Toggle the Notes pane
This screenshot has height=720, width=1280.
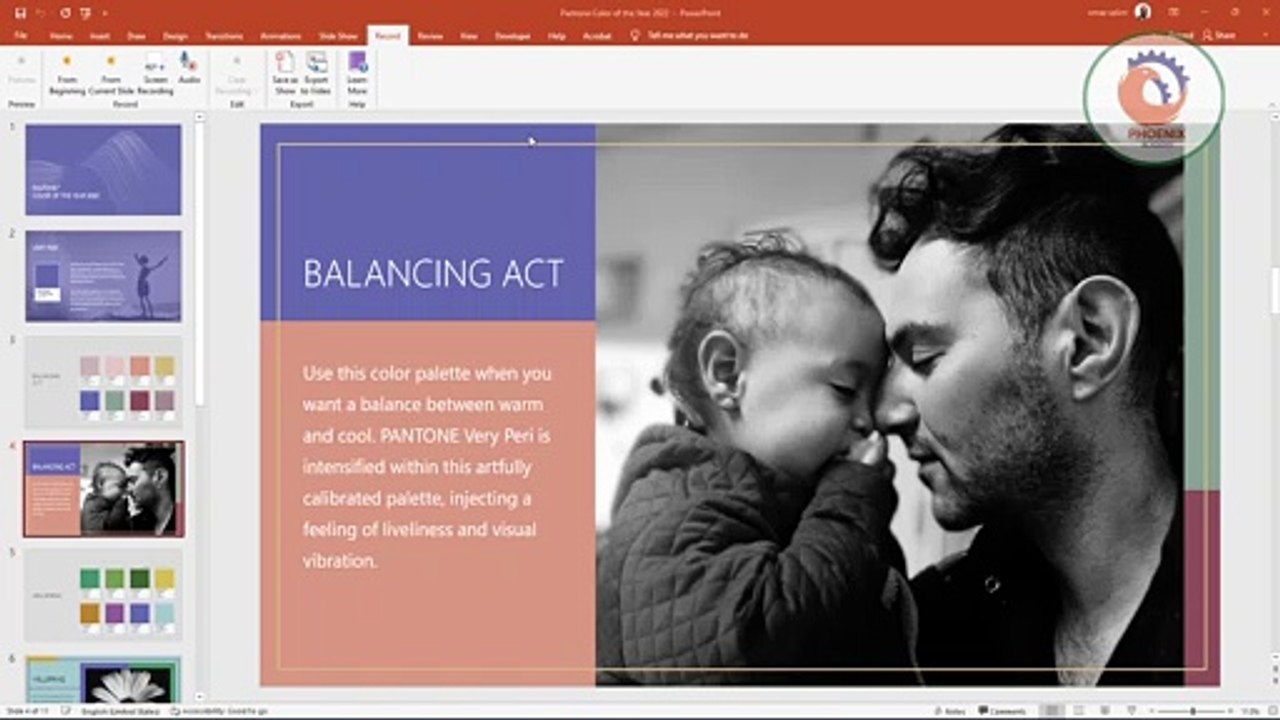(950, 711)
